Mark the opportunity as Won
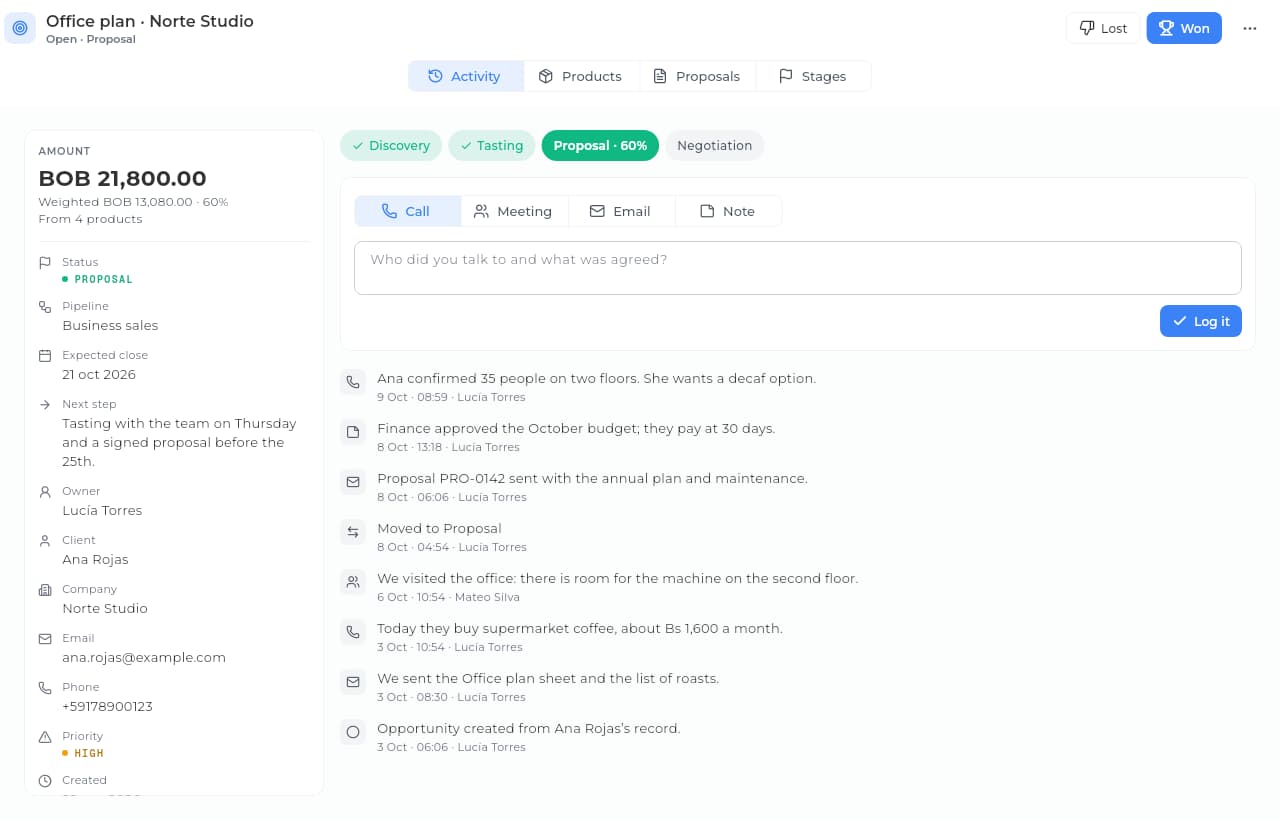This screenshot has height=820, width=1280. pos(1184,28)
